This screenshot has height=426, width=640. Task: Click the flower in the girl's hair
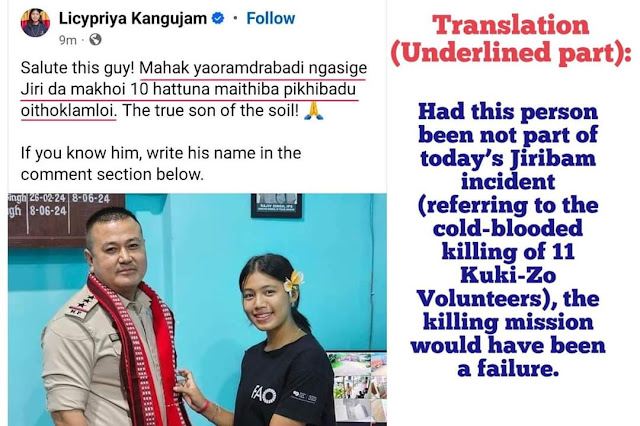click(293, 282)
